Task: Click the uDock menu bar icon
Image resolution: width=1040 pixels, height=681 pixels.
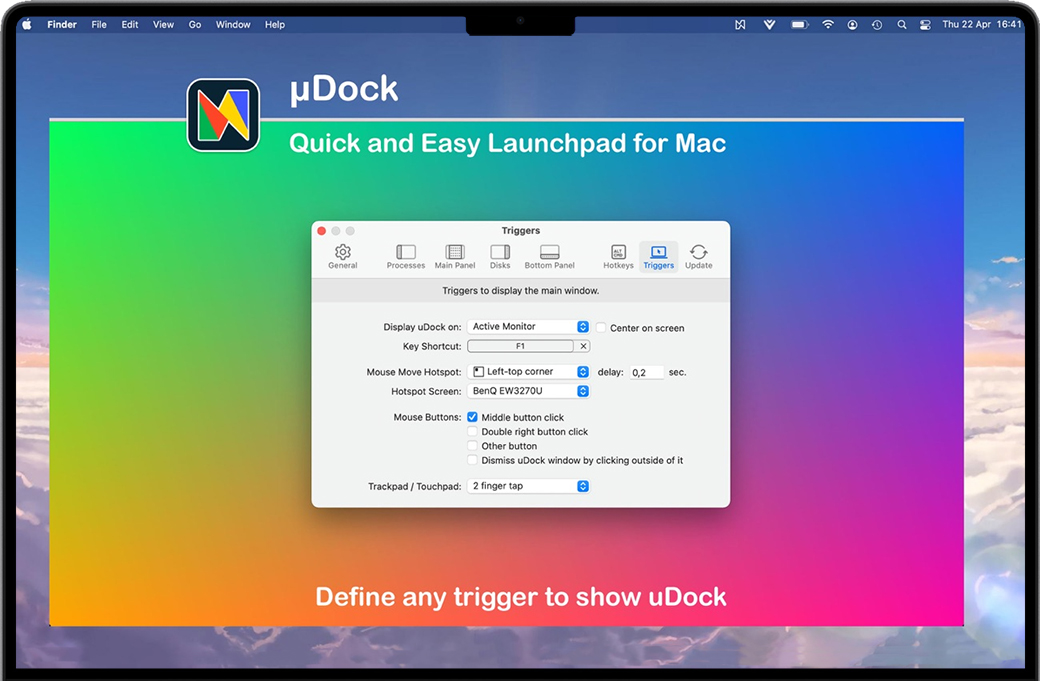Action: pos(740,25)
